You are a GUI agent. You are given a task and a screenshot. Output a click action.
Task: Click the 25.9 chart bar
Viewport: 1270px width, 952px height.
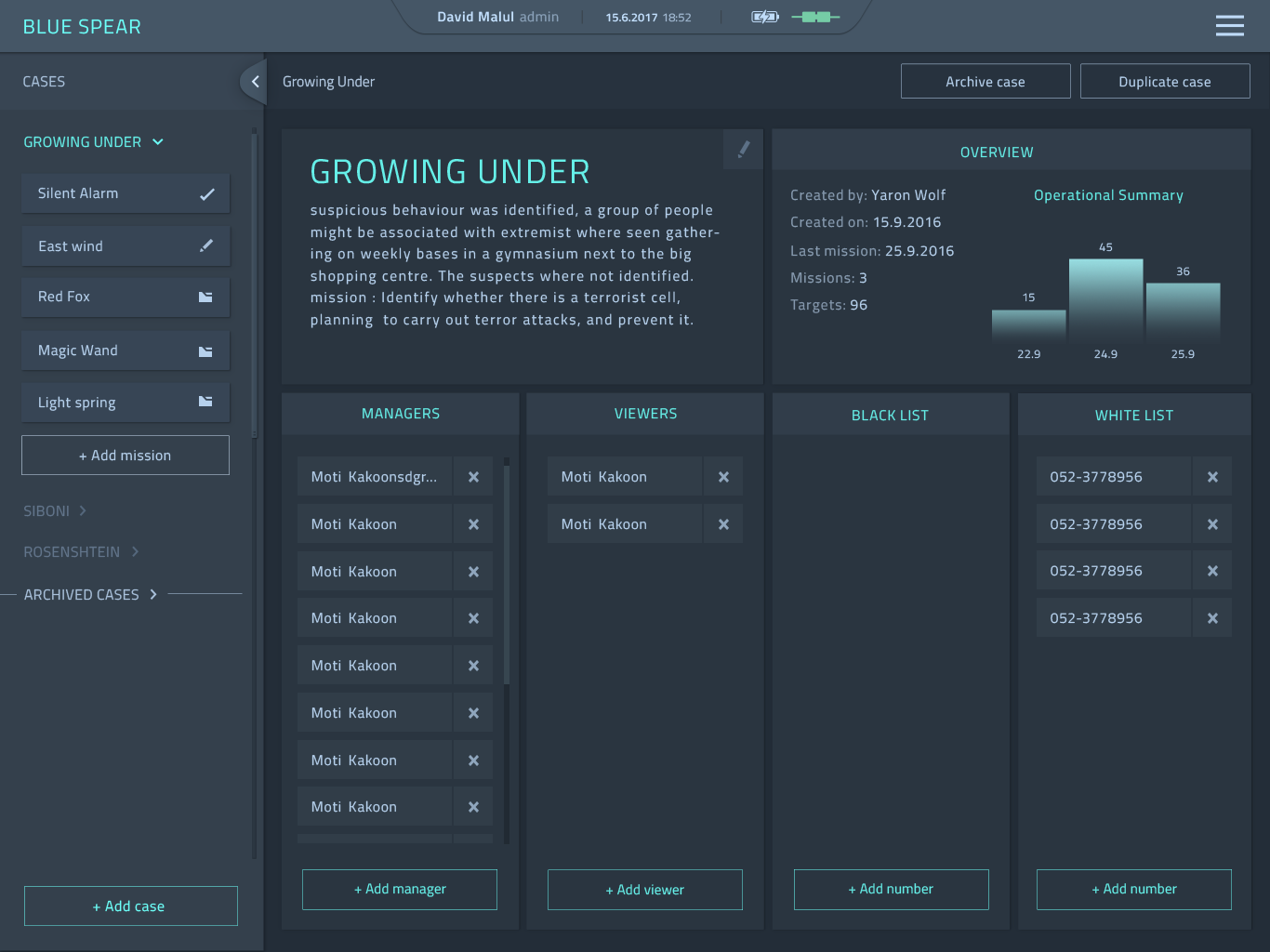(1183, 314)
